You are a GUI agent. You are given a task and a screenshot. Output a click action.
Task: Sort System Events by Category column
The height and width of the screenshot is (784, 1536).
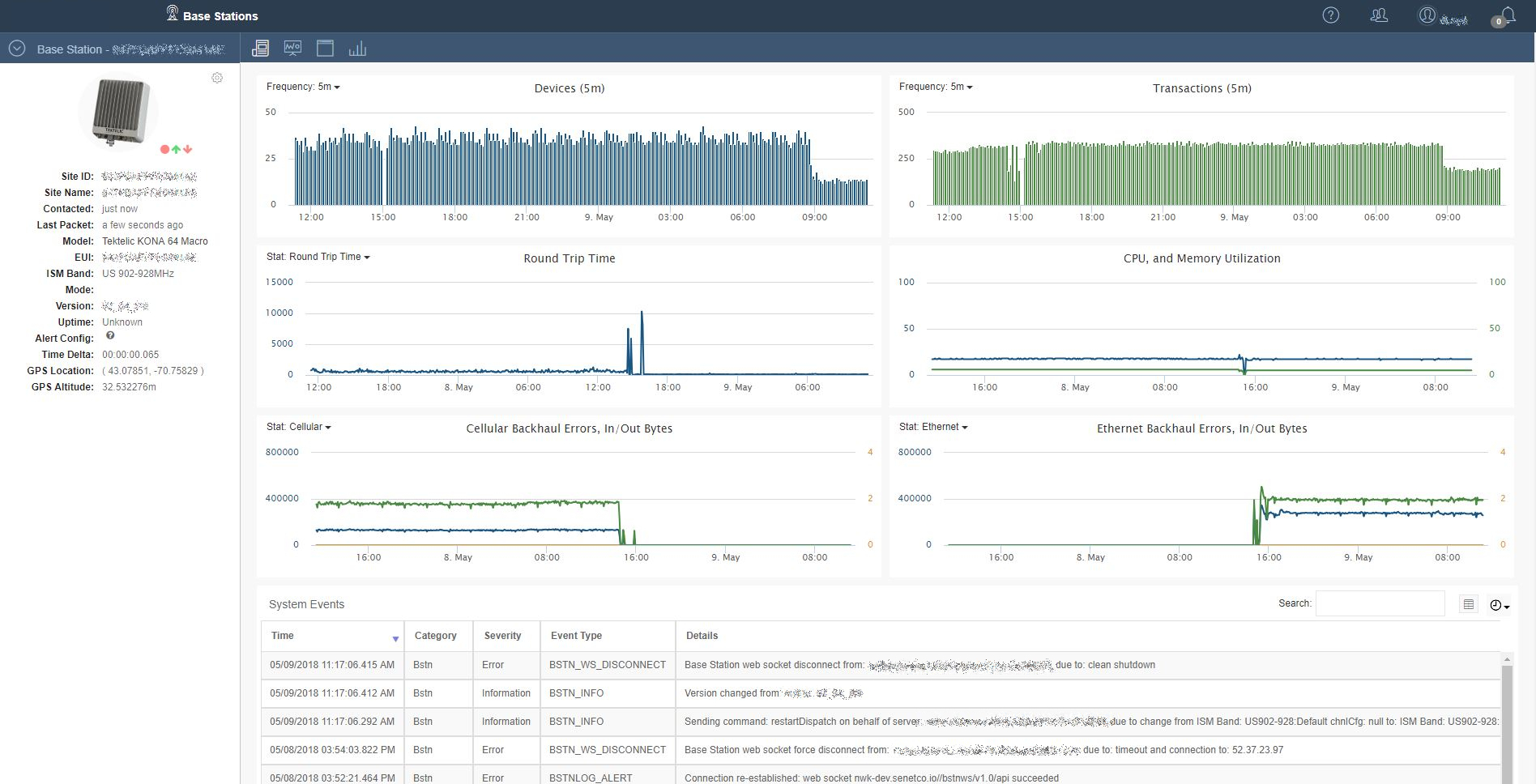click(438, 636)
